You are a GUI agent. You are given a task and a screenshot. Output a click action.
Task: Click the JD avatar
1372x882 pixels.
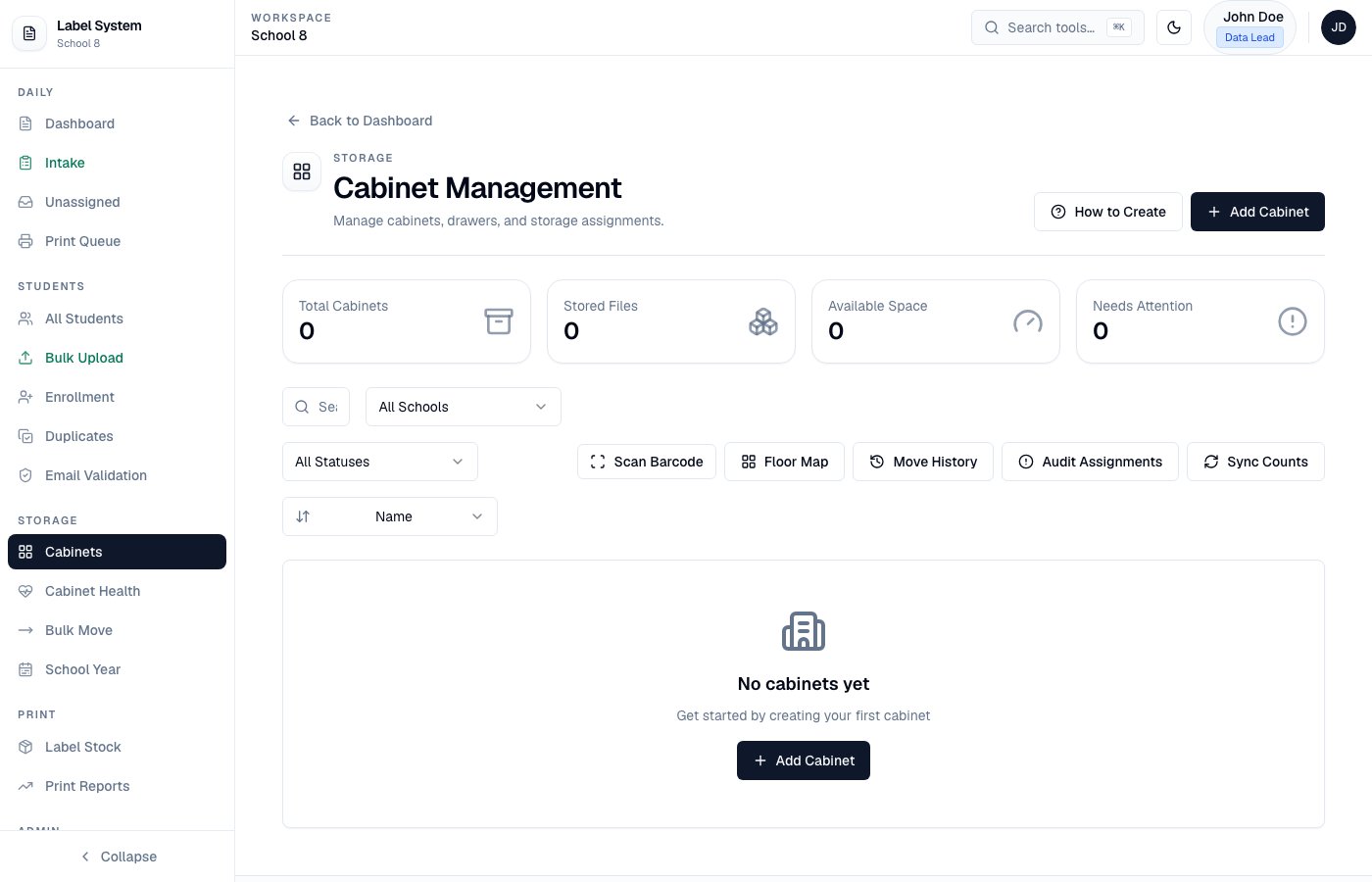click(1339, 27)
